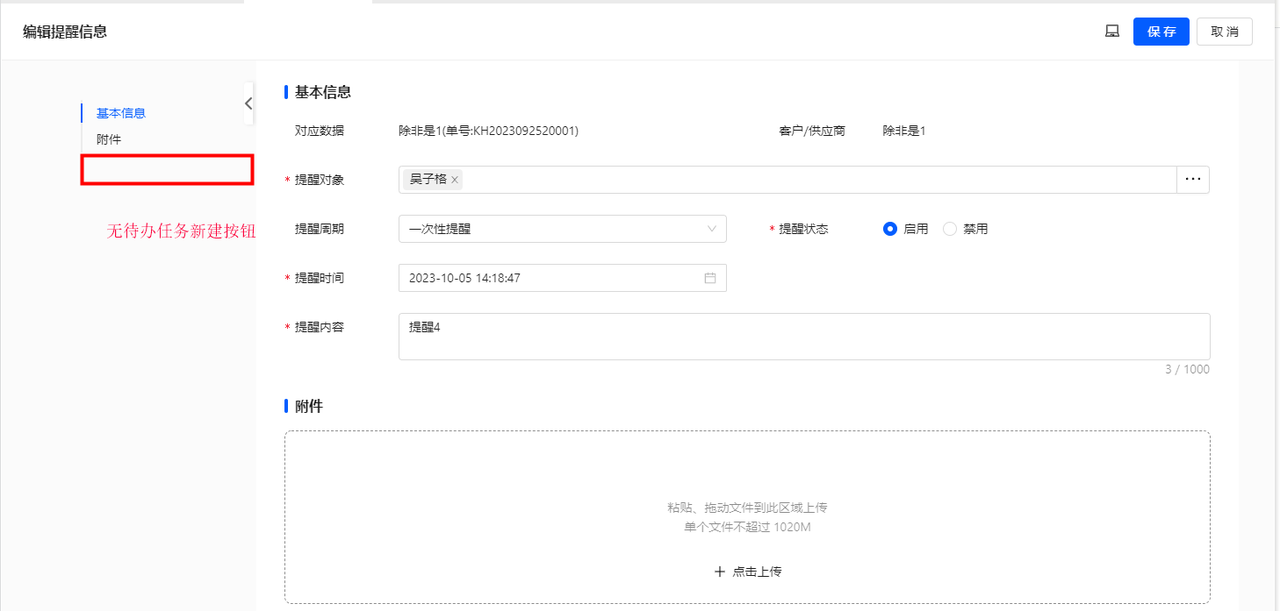The image size is (1280, 611).
Task: Click the 对应数据 value 除非是1(单号:KH2023092520001)
Action: (488, 131)
